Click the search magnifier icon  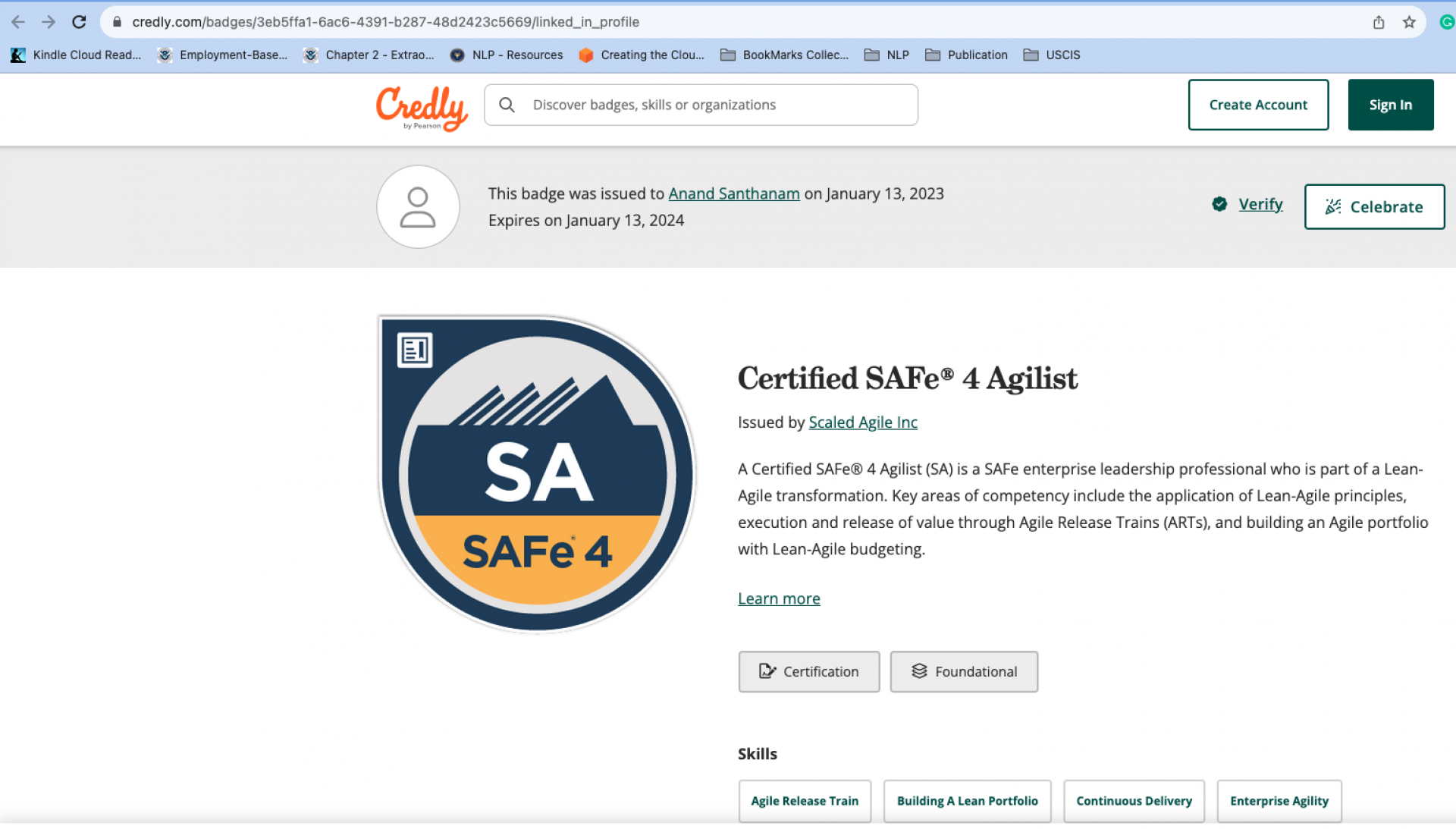click(507, 105)
